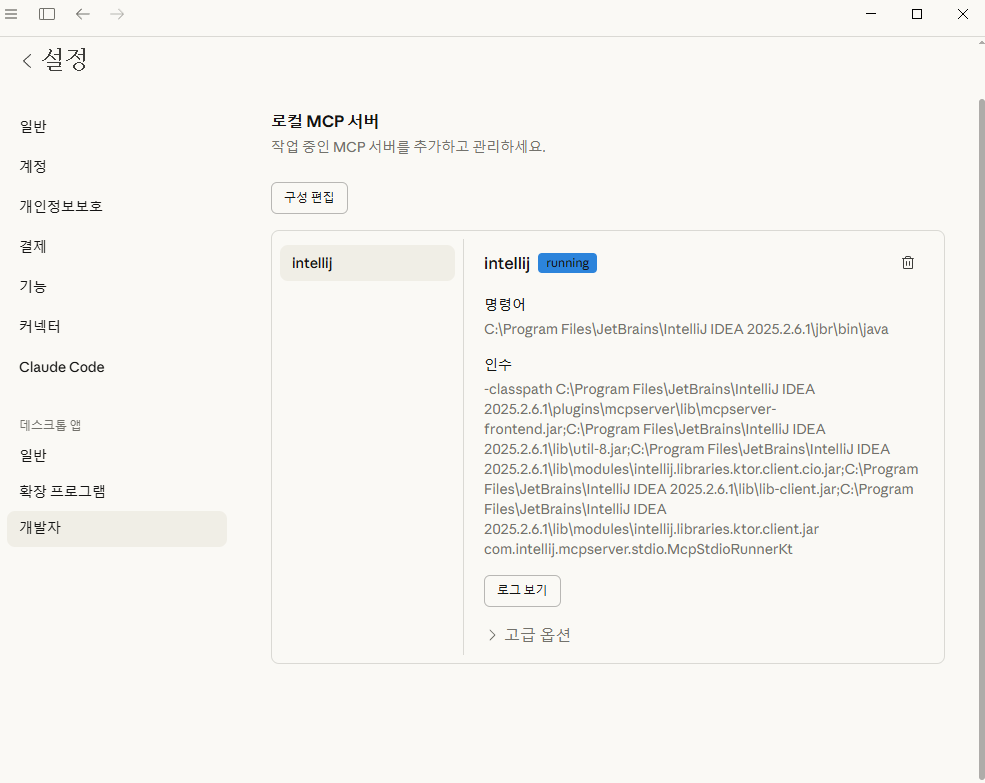
Task: Close the window
Action: click(x=962, y=14)
